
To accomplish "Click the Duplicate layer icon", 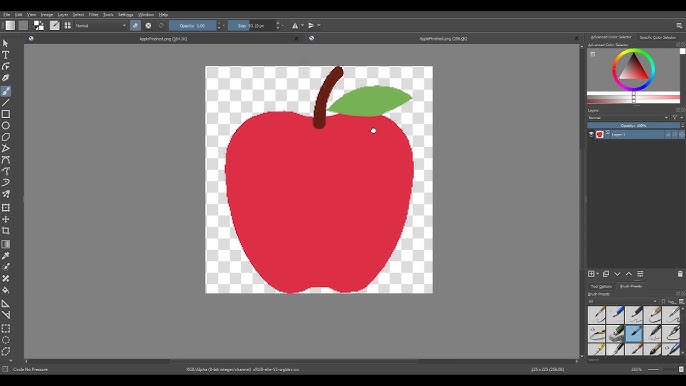I will click(x=606, y=274).
